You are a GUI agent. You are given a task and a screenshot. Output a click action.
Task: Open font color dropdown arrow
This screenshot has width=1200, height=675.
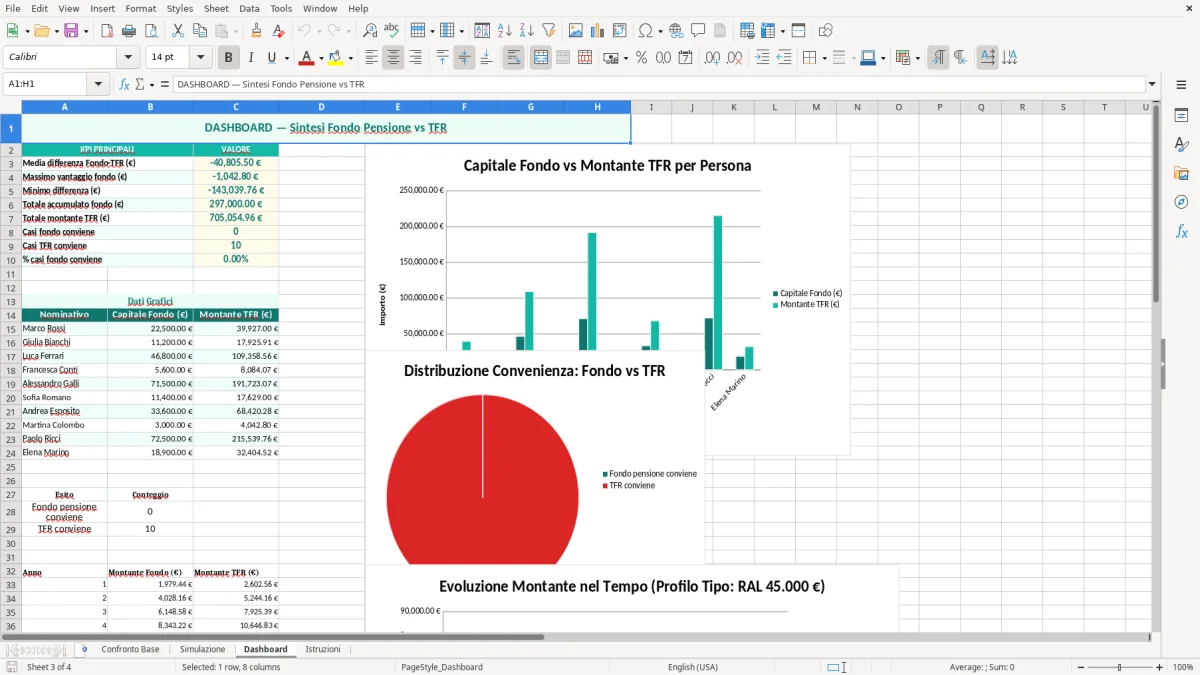coord(321,58)
